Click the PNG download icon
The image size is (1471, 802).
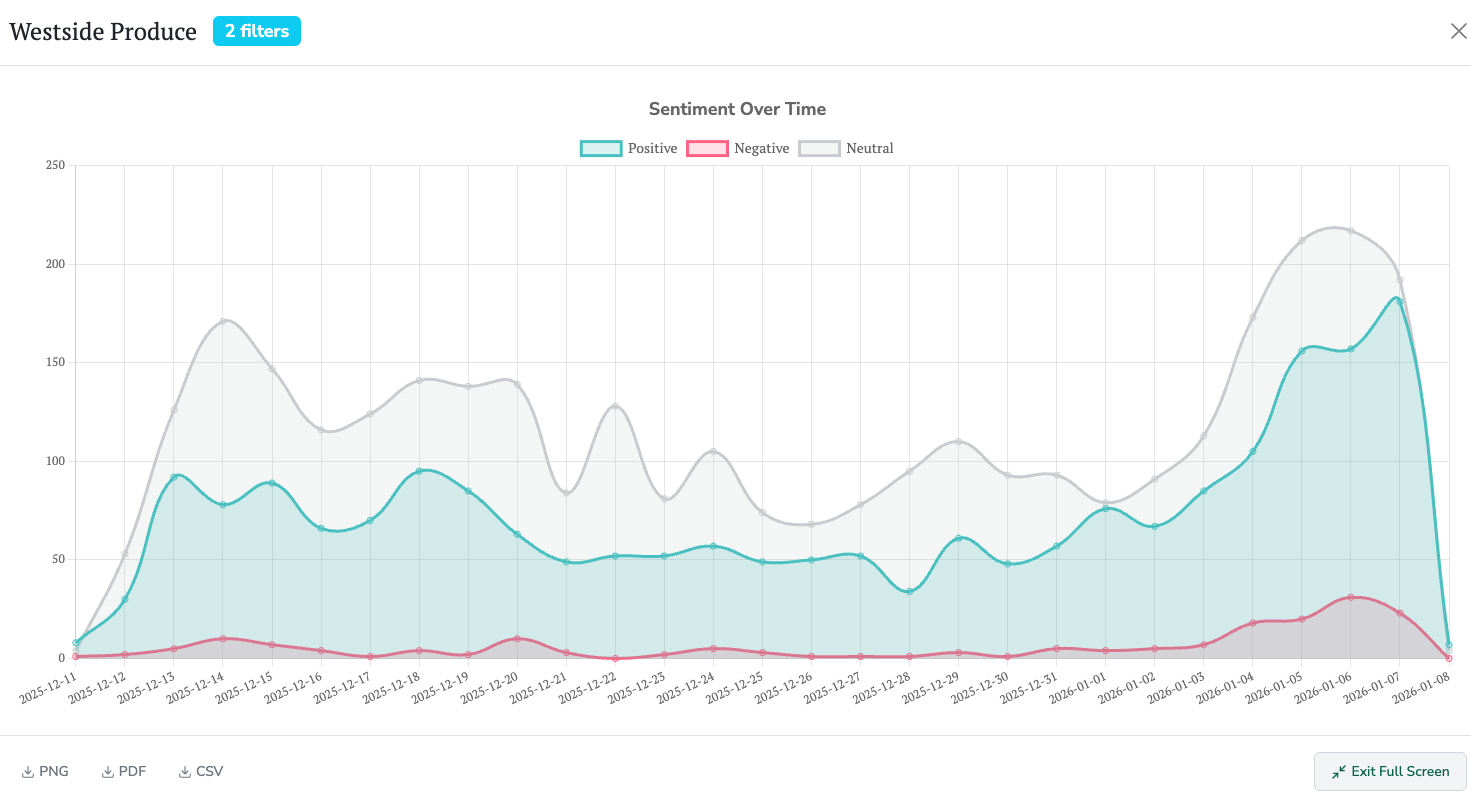pyautogui.click(x=28, y=772)
